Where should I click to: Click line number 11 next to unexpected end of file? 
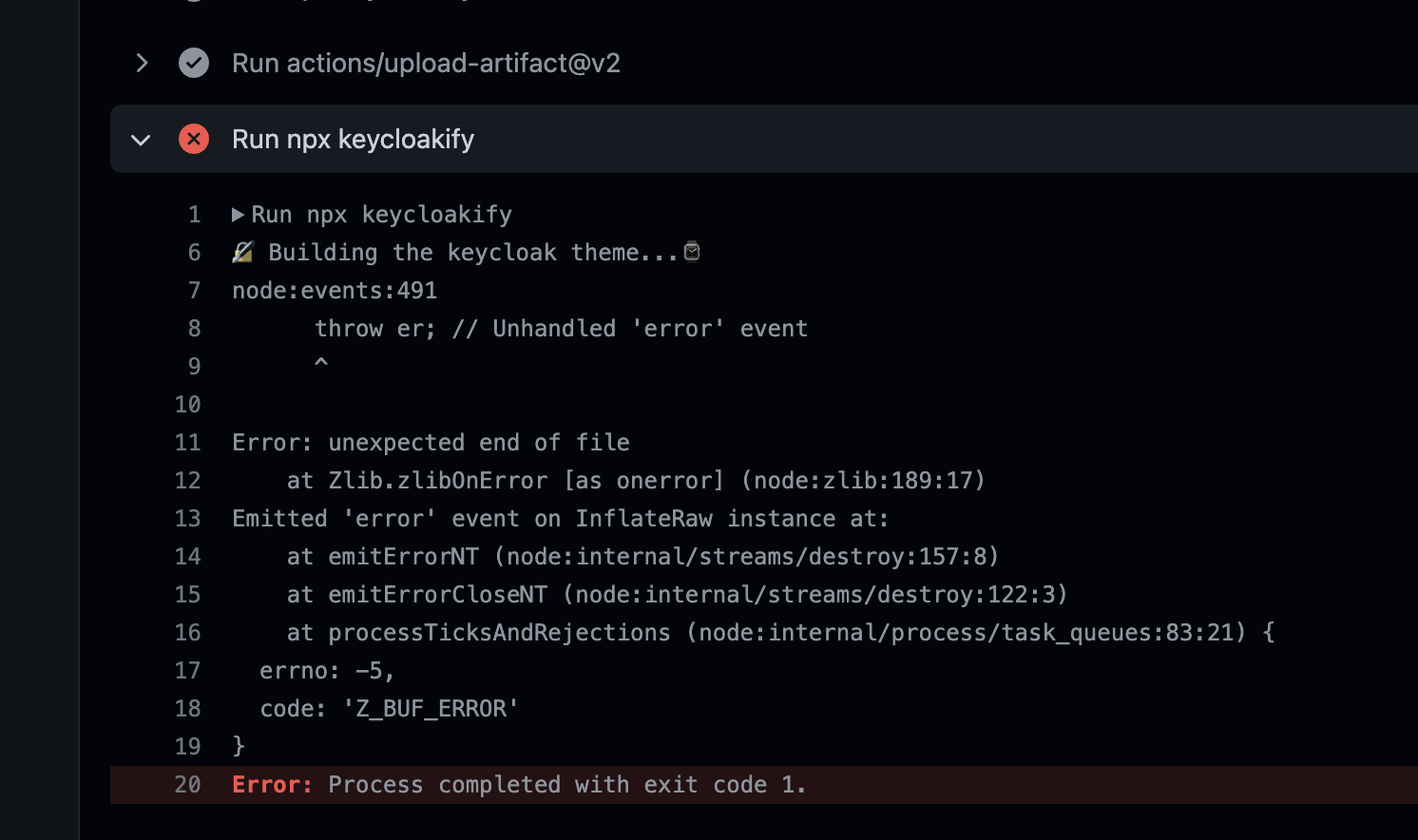187,442
